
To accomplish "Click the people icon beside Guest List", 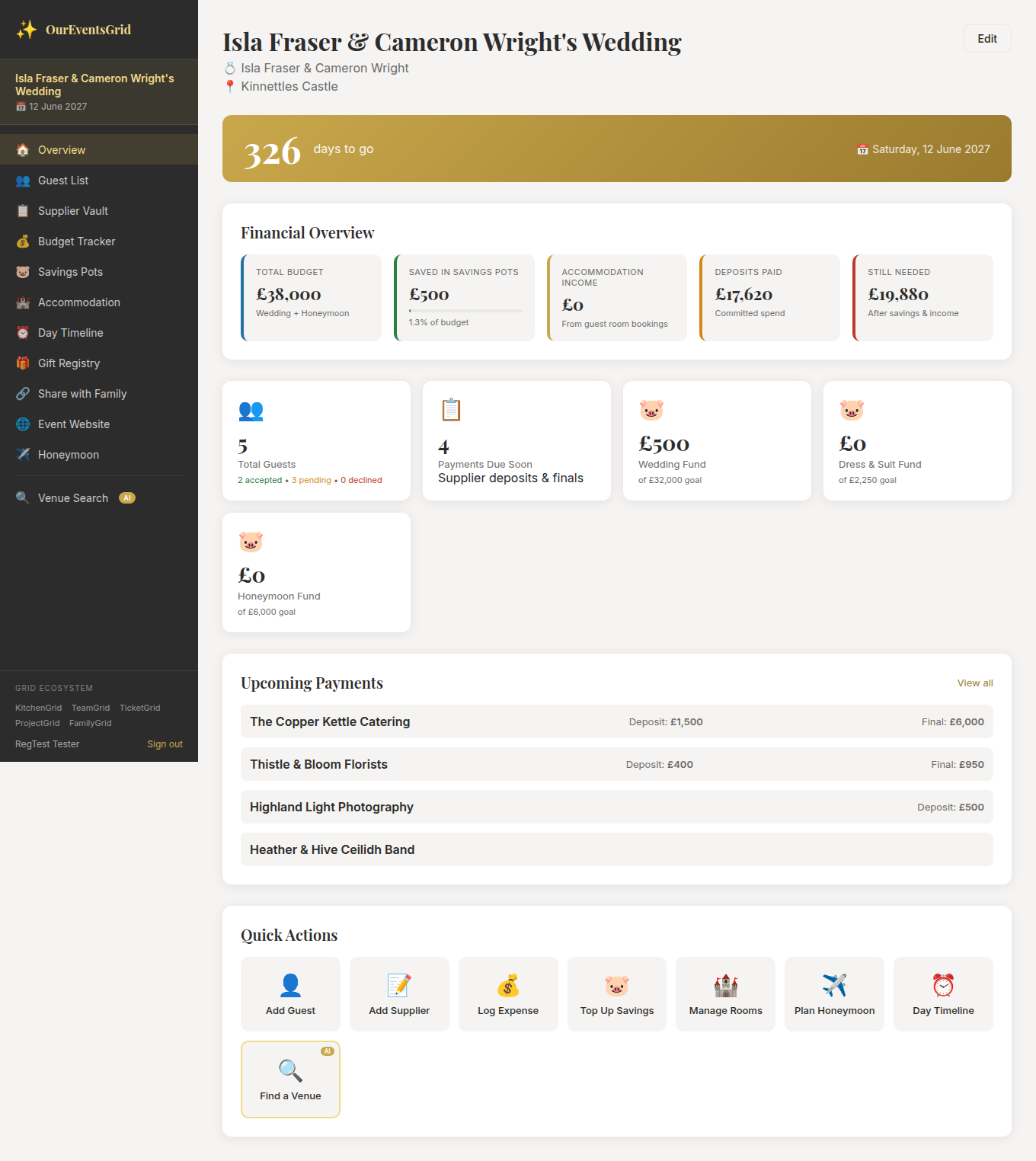I will point(23,181).
